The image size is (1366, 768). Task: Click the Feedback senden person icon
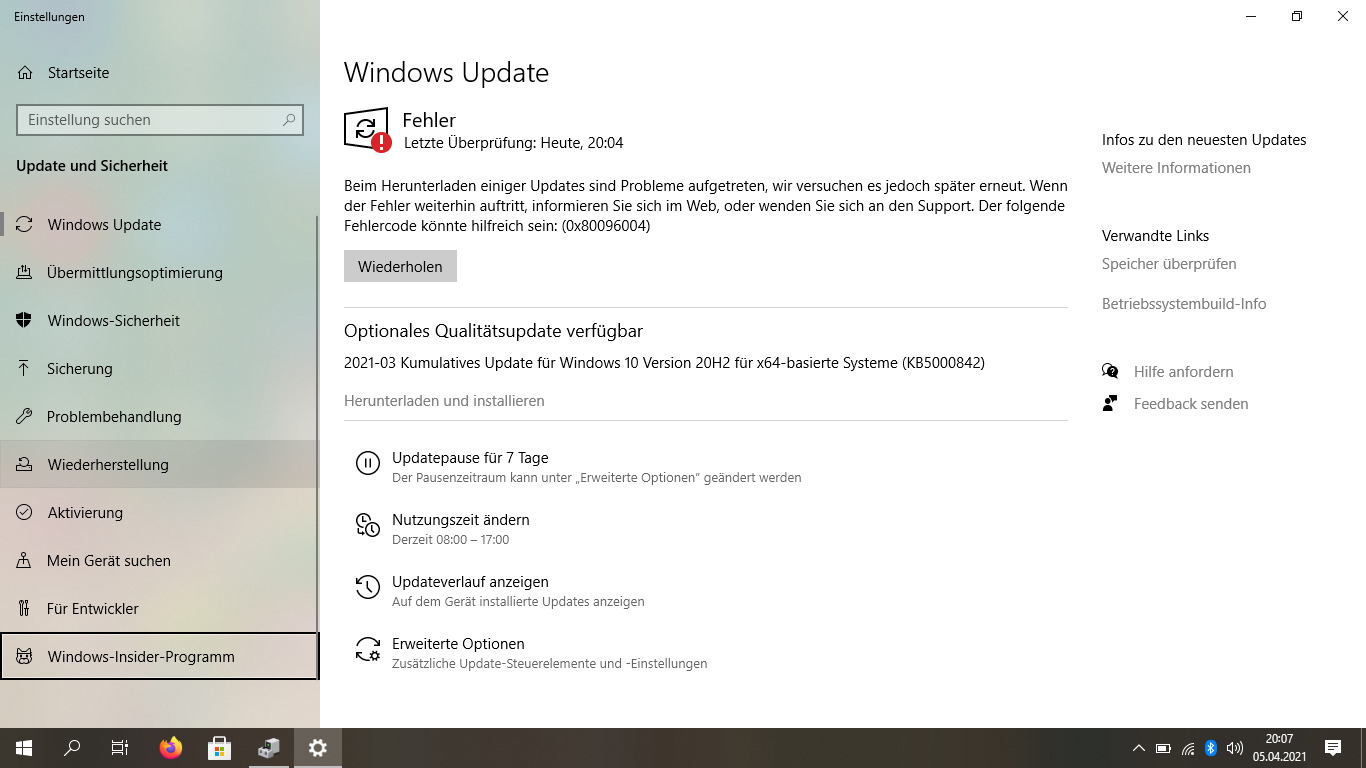tap(1110, 404)
